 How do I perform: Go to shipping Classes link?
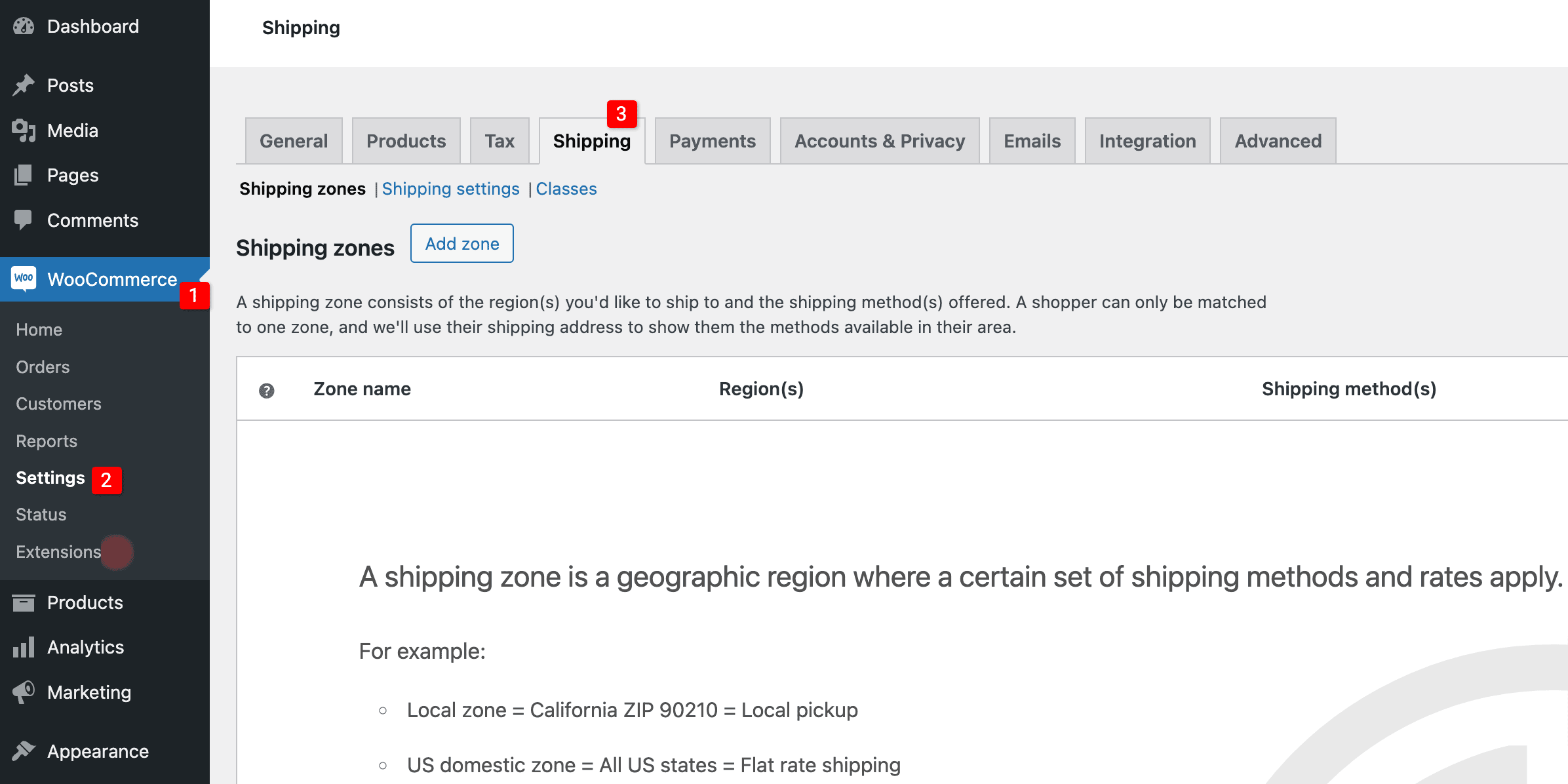click(x=566, y=189)
